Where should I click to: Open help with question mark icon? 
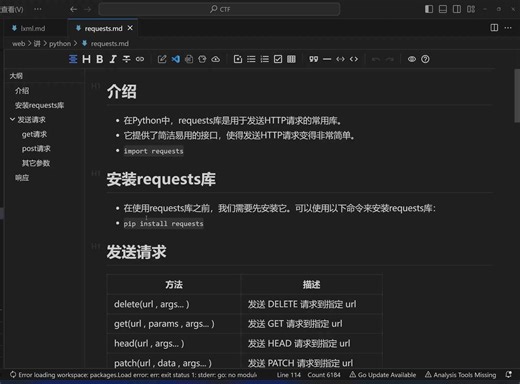click(425, 59)
